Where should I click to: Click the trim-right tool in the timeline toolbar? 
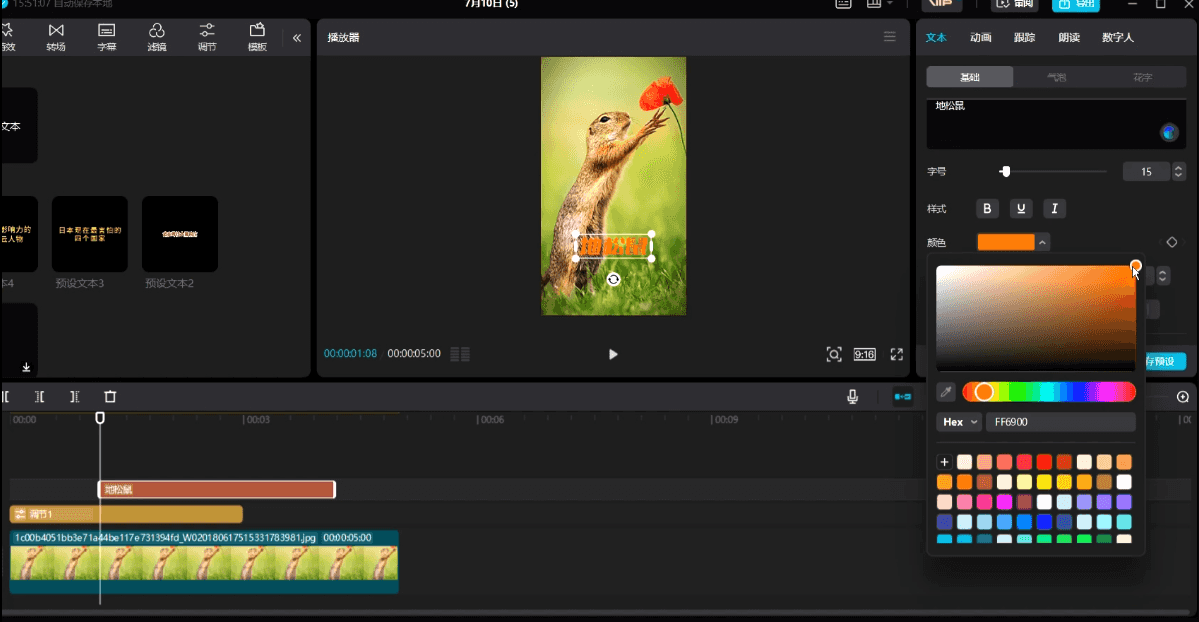pyautogui.click(x=74, y=396)
